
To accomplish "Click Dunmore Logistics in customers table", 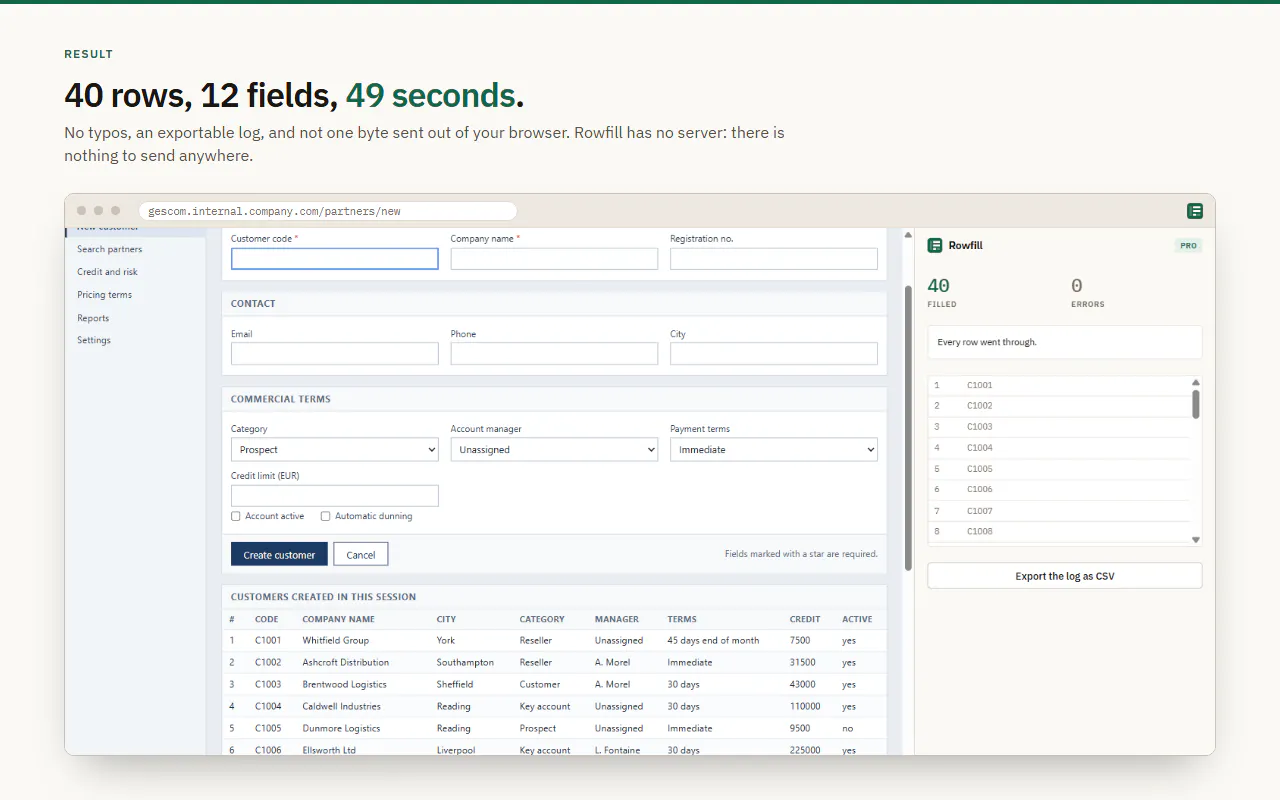I will coord(341,728).
